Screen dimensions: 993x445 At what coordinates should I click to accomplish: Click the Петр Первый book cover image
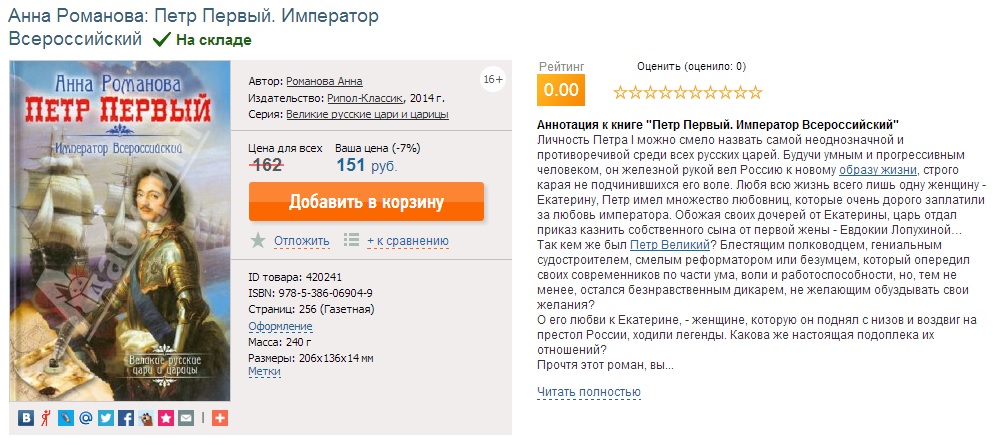(119, 232)
